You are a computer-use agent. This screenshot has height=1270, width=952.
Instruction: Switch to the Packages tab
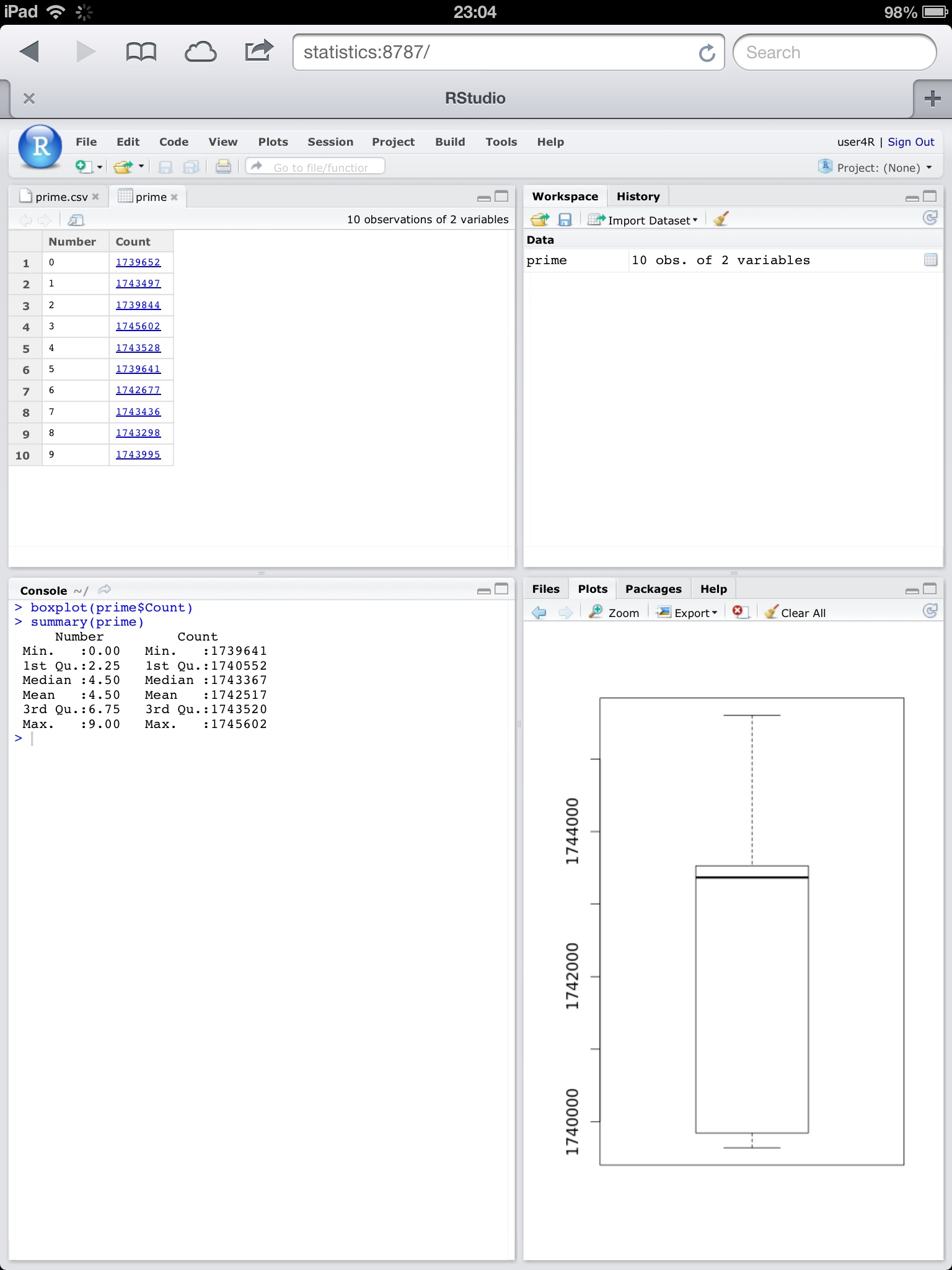(653, 589)
